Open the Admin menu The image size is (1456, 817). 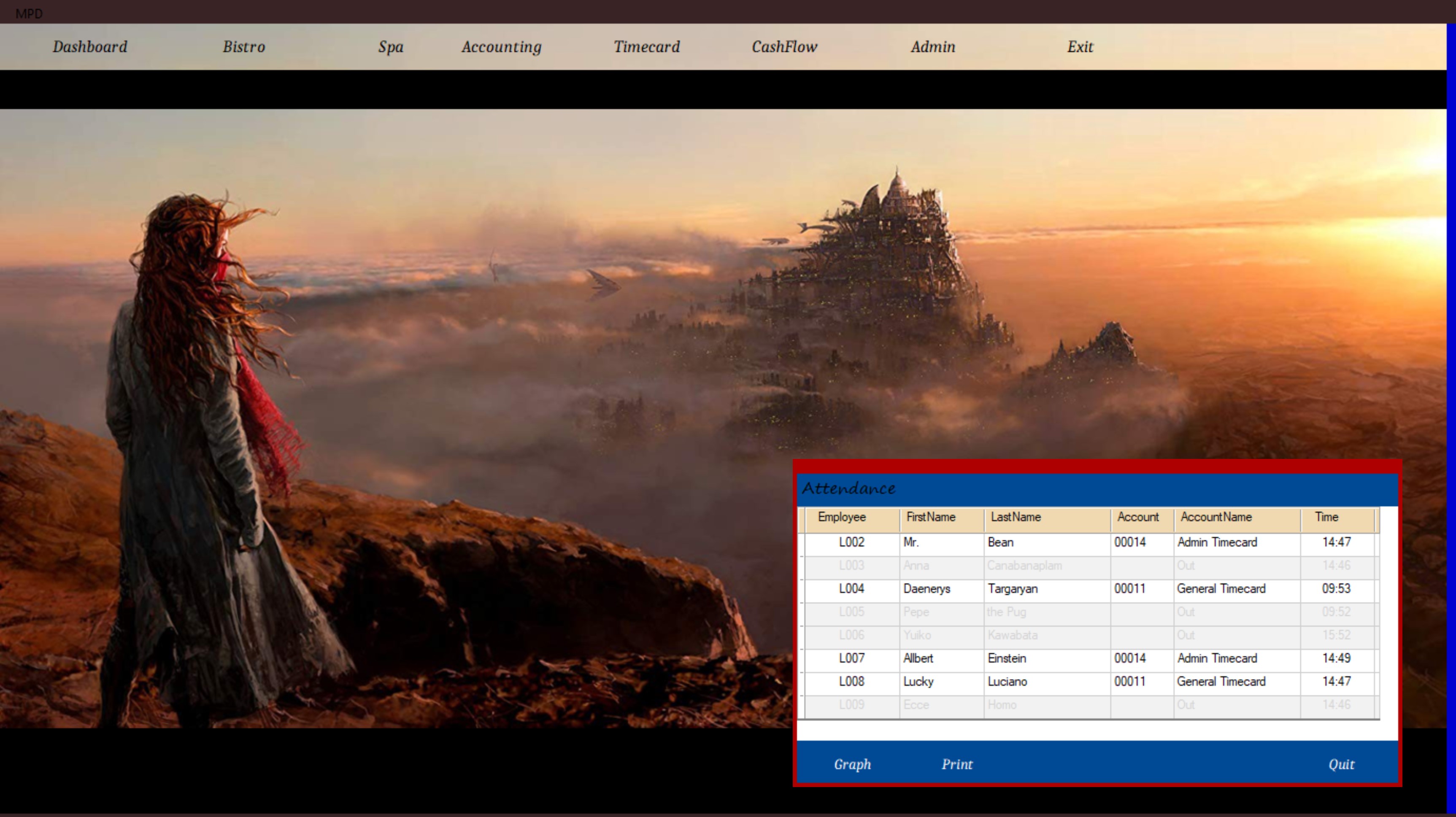tap(932, 47)
